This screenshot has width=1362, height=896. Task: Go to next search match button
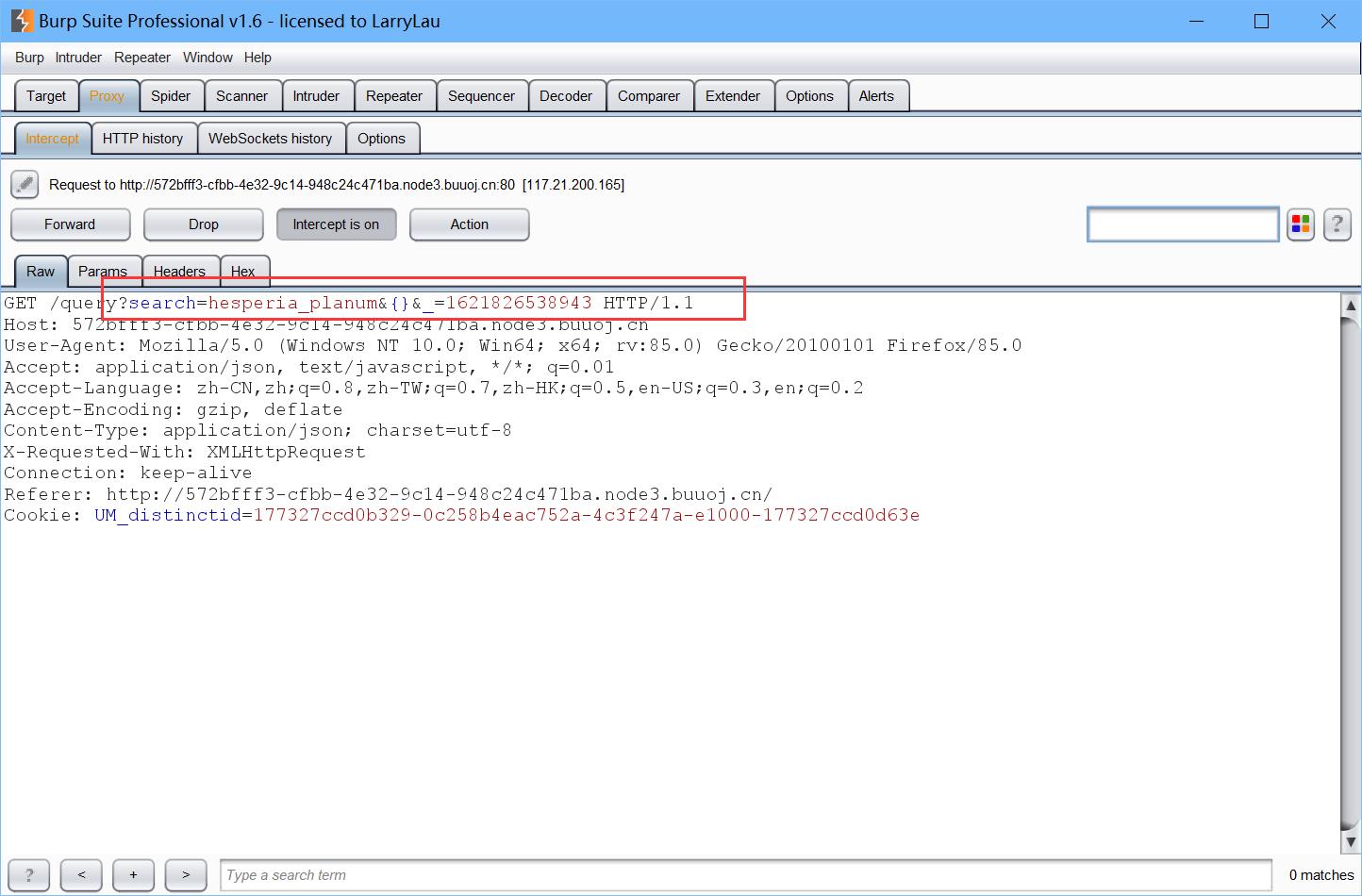[186, 875]
